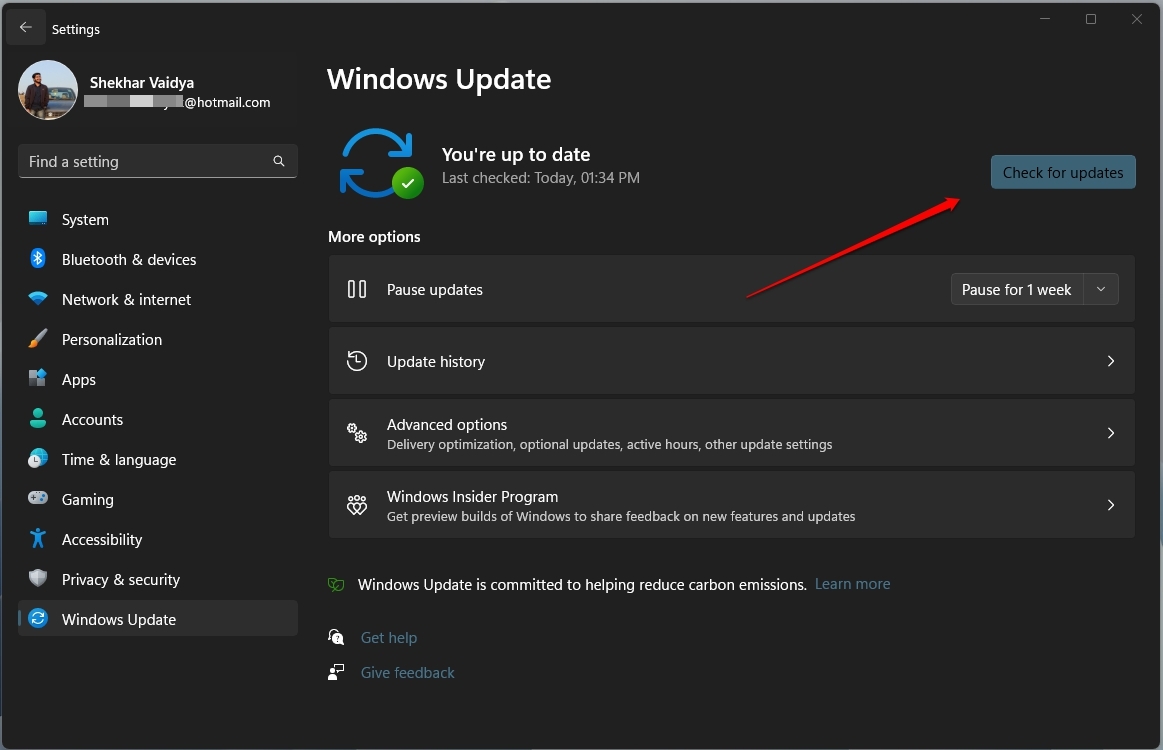Open Windows Insider Program label
Image resolution: width=1163 pixels, height=750 pixels.
[472, 496]
